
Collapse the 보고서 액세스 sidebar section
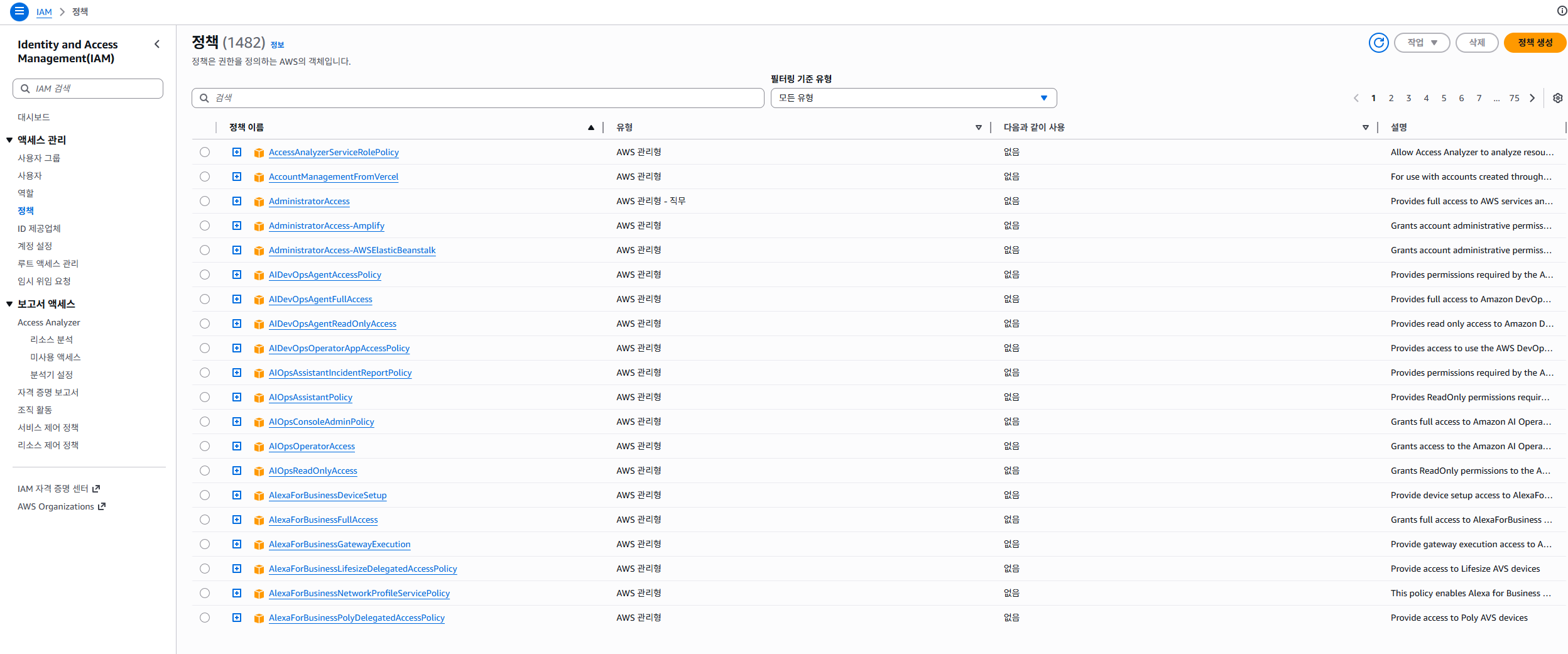pos(9,304)
